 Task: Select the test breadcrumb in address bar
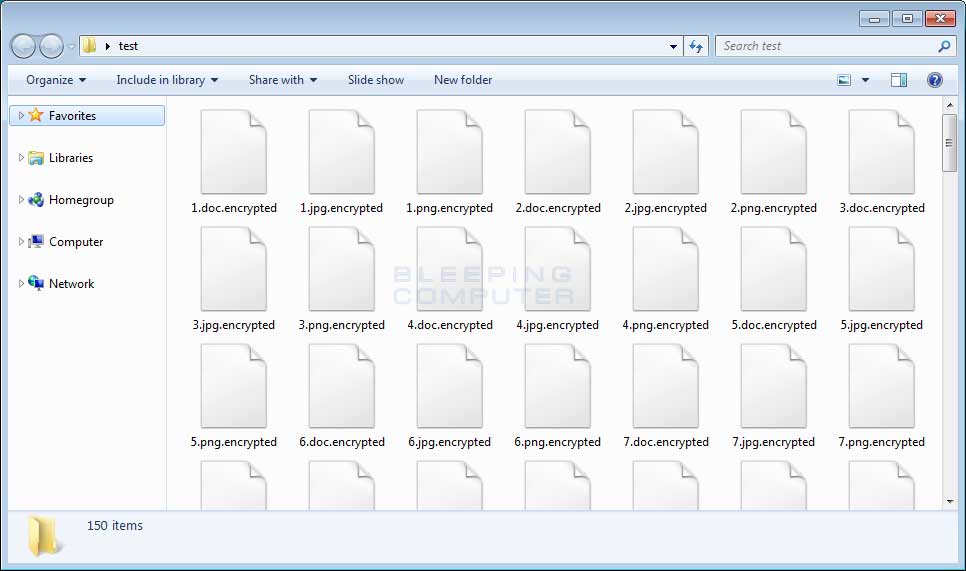[128, 46]
